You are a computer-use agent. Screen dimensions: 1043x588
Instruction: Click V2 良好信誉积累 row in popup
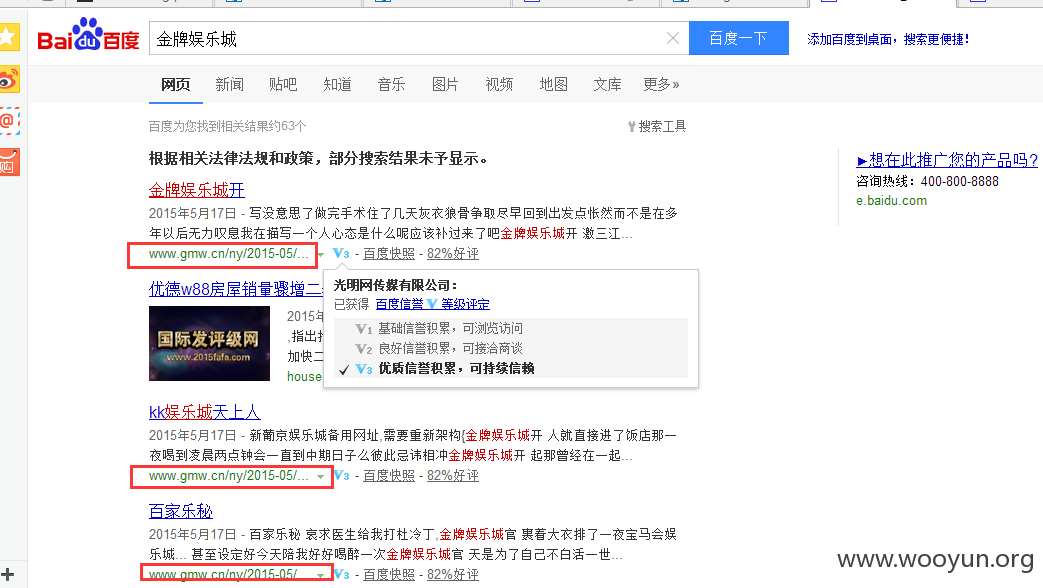(511, 349)
